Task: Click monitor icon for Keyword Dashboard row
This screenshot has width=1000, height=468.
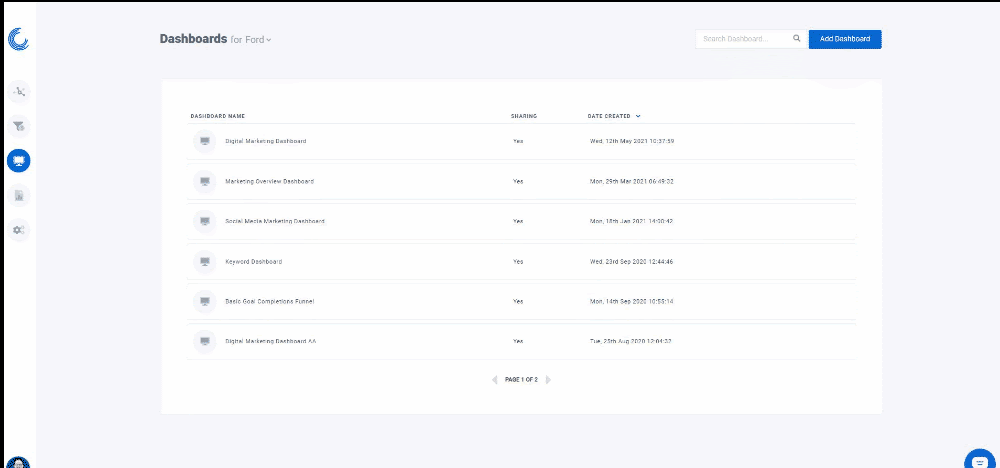Action: coord(205,261)
